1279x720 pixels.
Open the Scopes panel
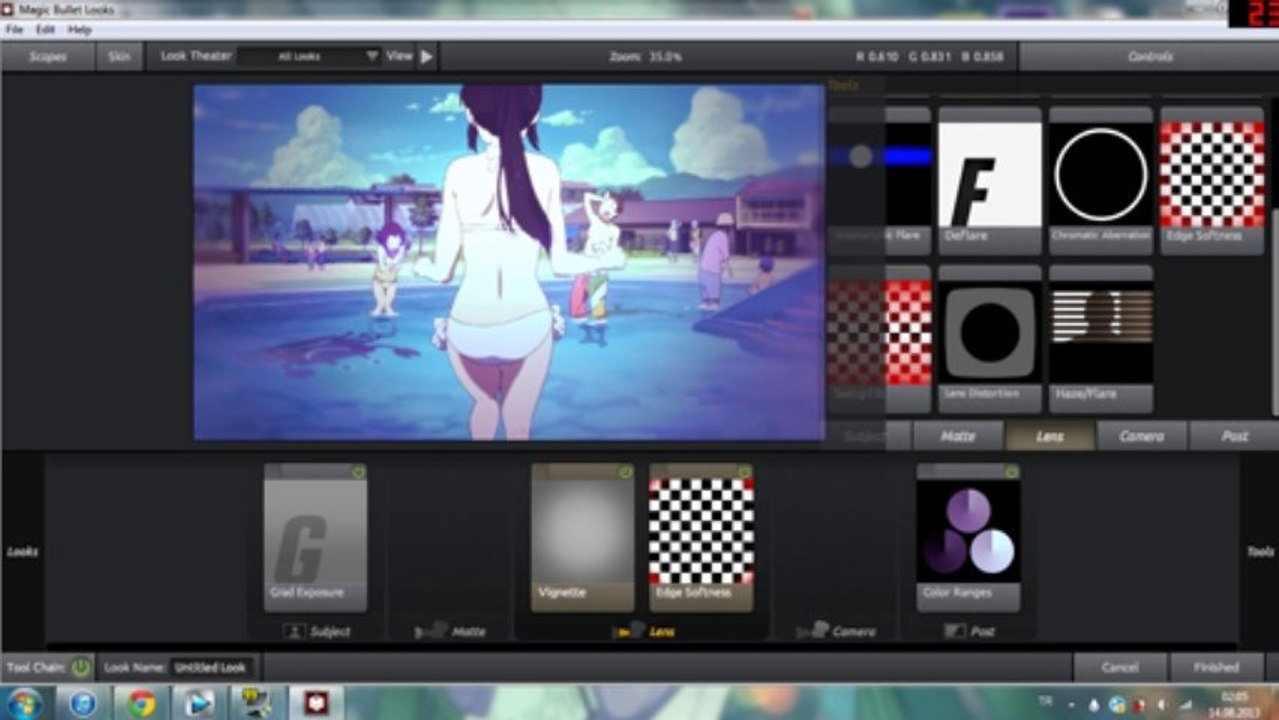47,57
